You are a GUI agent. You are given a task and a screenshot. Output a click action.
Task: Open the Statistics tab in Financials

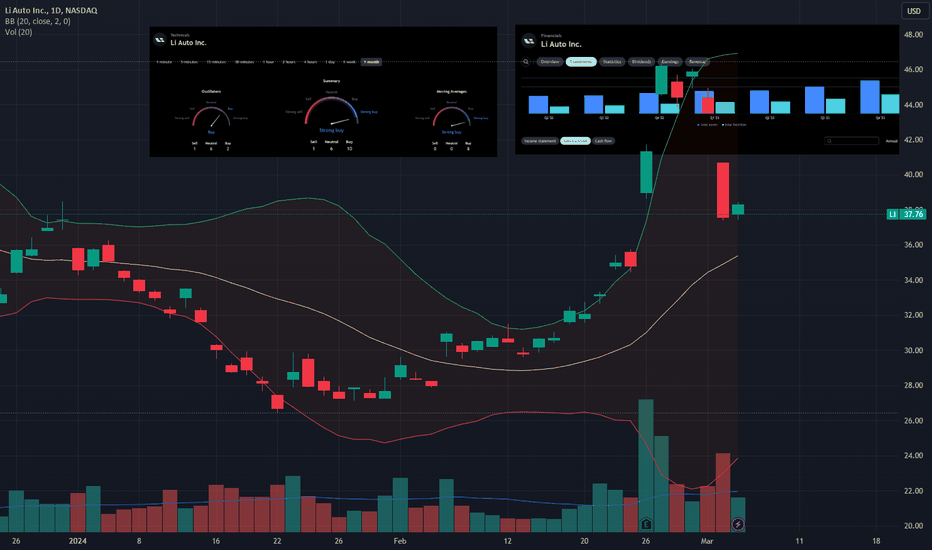coord(612,62)
